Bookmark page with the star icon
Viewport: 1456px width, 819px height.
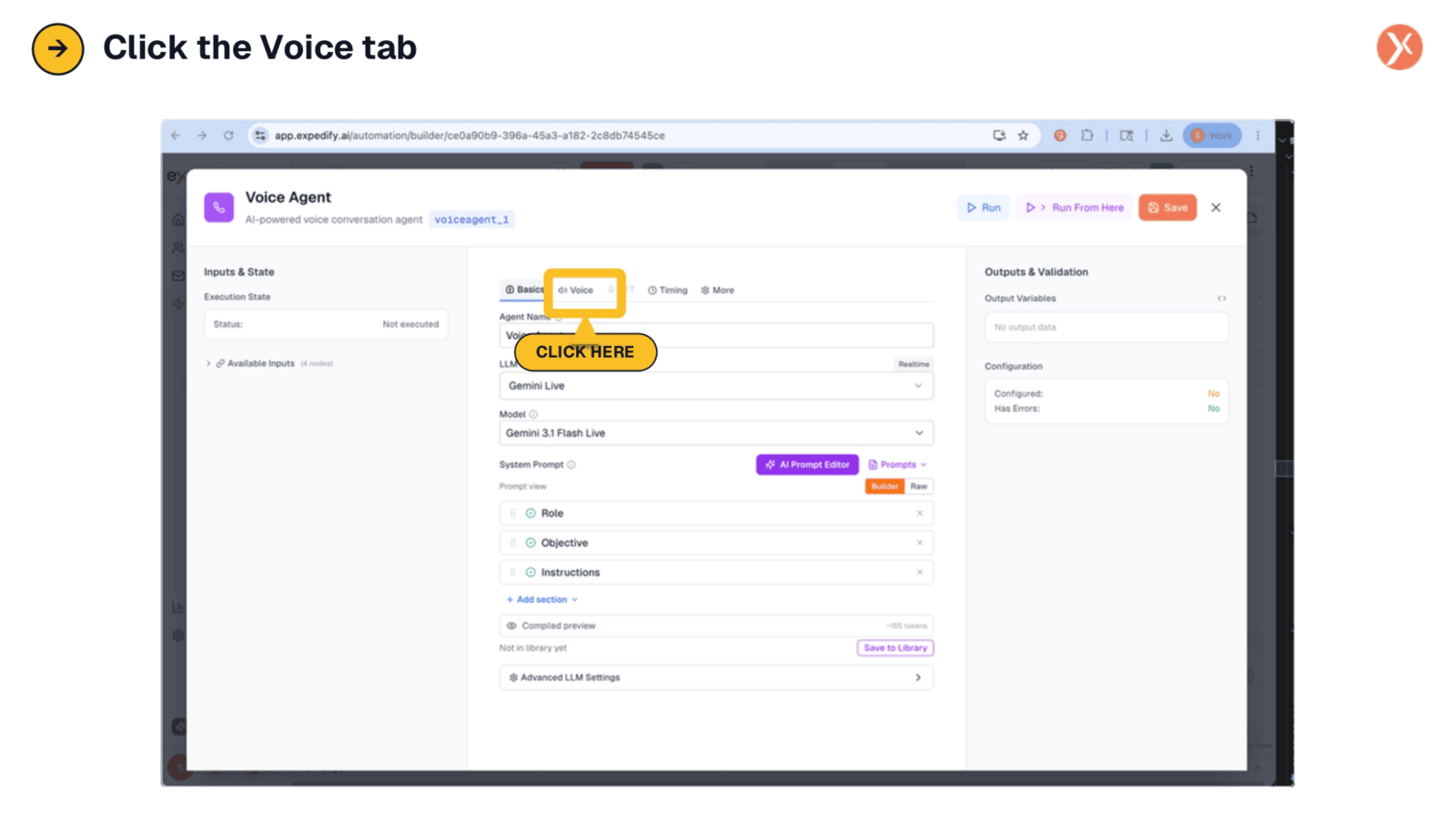coord(1023,136)
